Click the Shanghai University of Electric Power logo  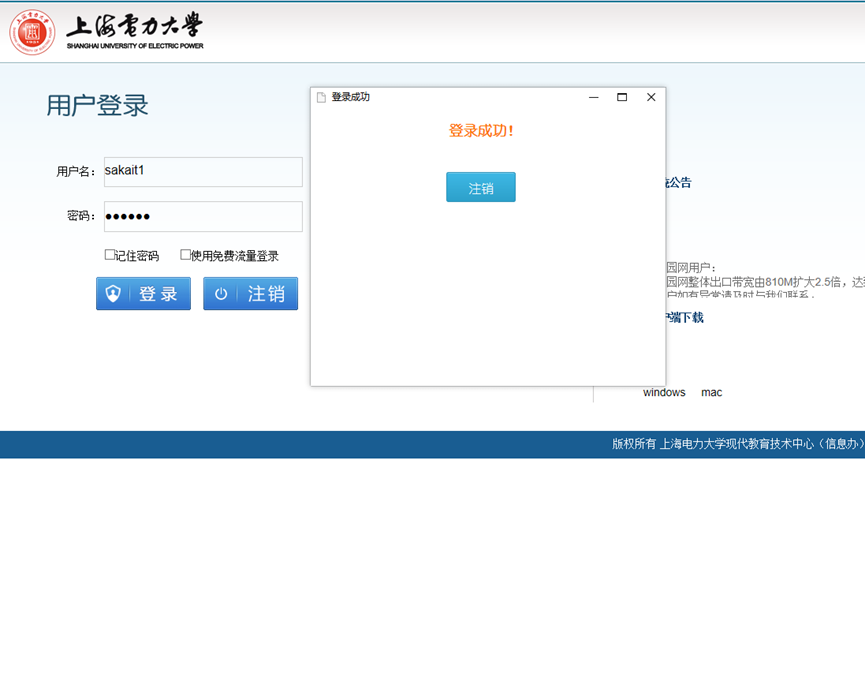point(32,32)
